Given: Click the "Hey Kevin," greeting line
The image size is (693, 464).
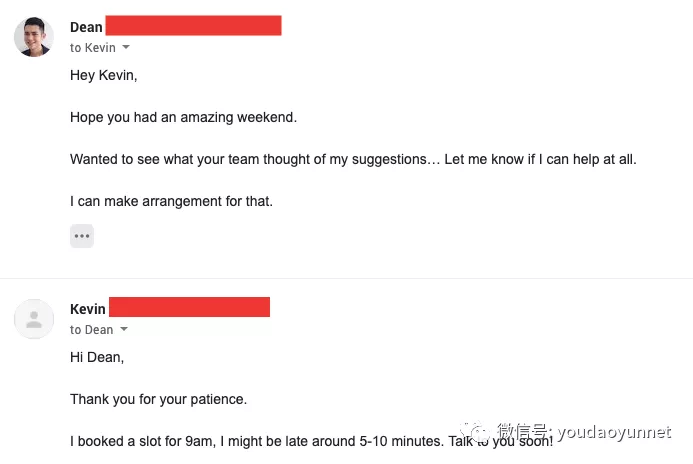Looking at the screenshot, I should (x=103, y=75).
